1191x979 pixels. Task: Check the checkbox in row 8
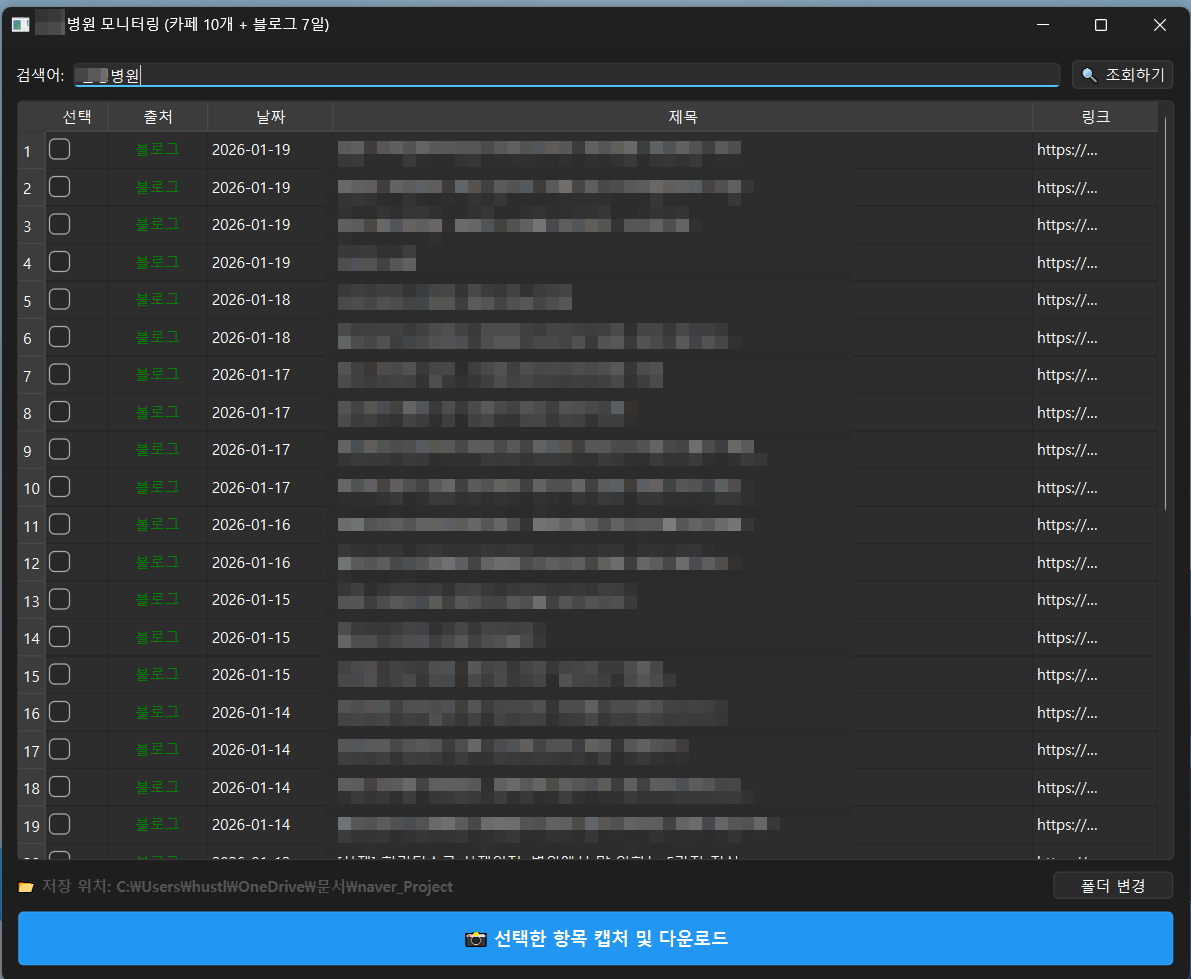[x=59, y=412]
